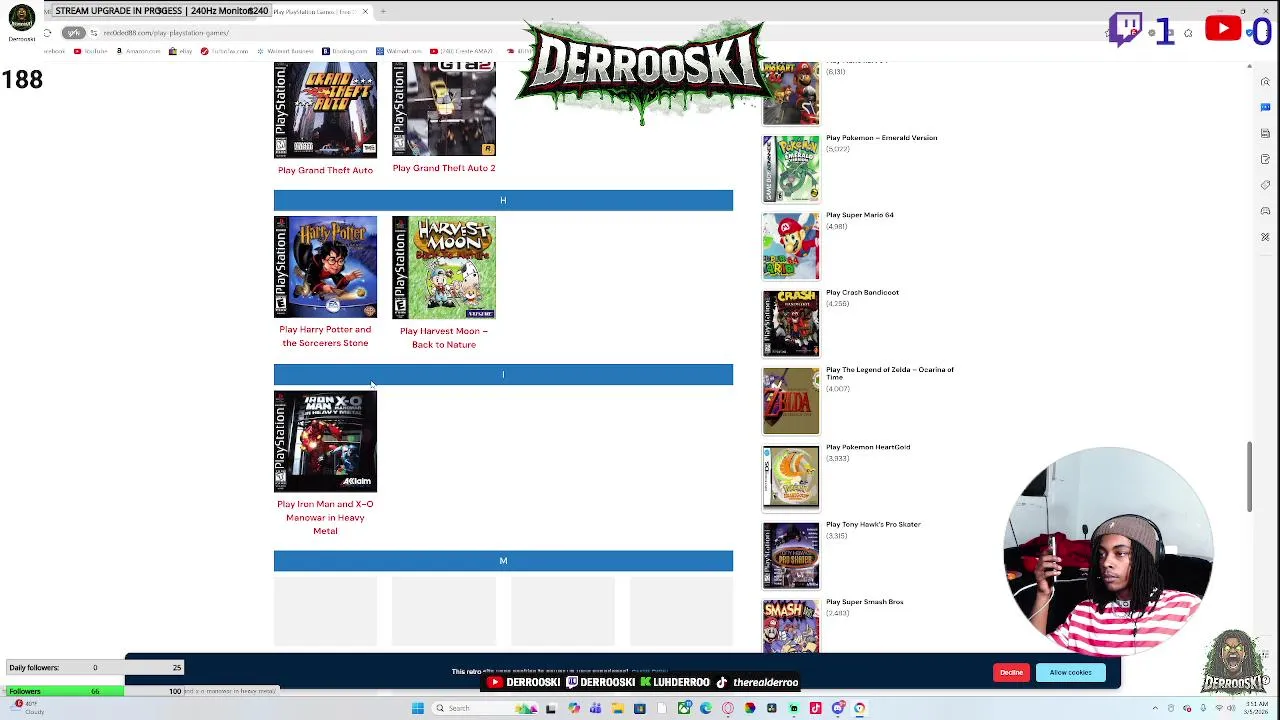Open the Pokemon HeartGold sidebar thumbnail

point(791,478)
